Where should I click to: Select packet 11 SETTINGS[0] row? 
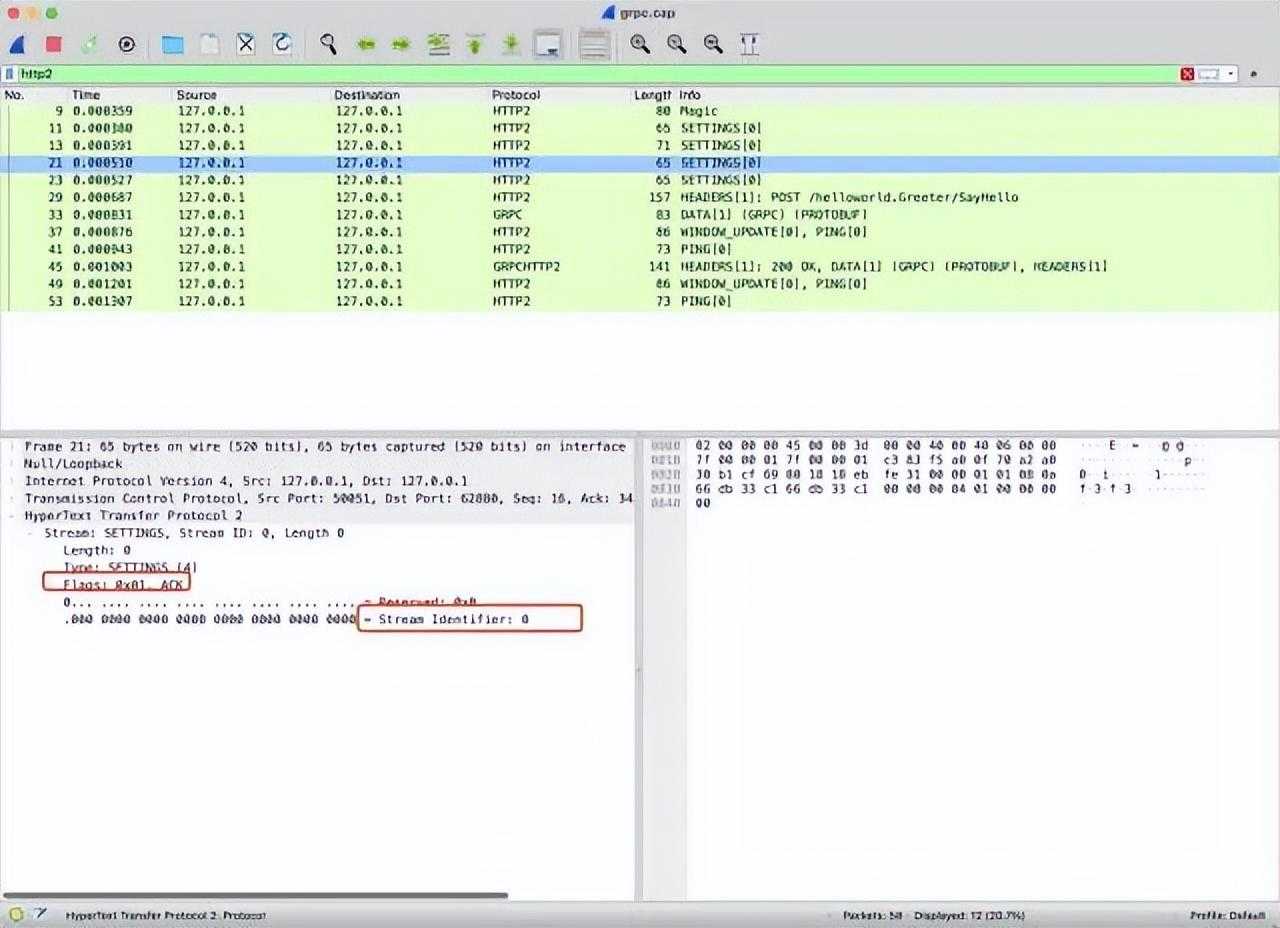(640, 128)
